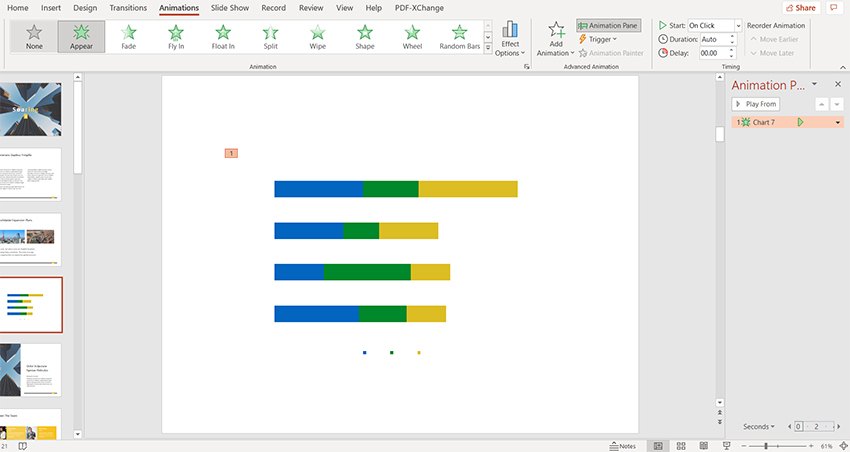
Task: Open the Insert tab
Action: tap(51, 8)
